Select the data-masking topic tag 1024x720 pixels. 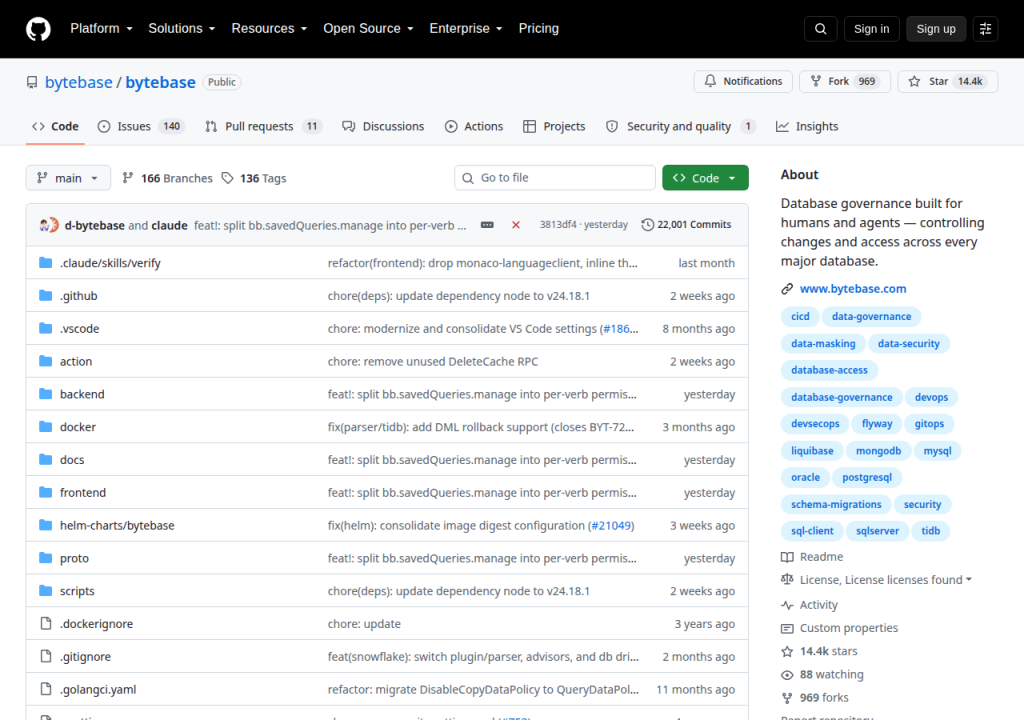[x=823, y=344]
